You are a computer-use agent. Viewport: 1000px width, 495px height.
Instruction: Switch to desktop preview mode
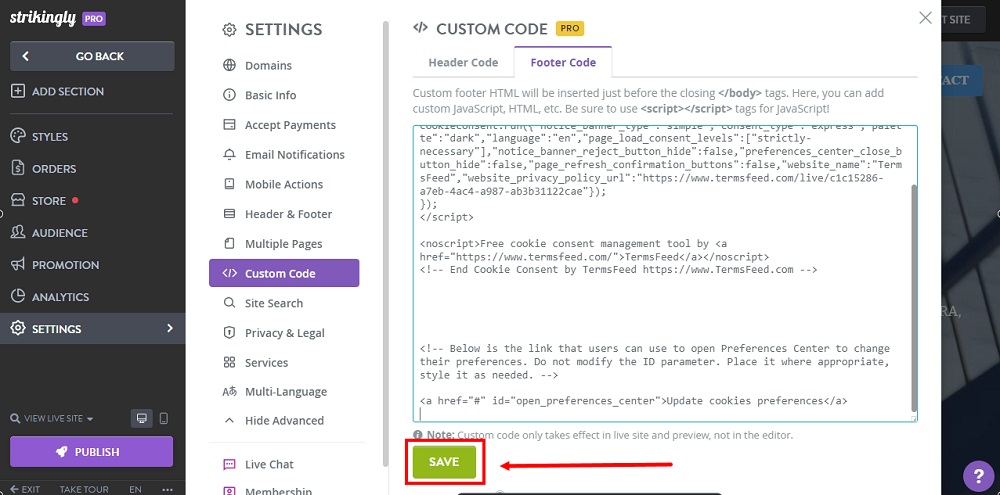click(x=142, y=418)
